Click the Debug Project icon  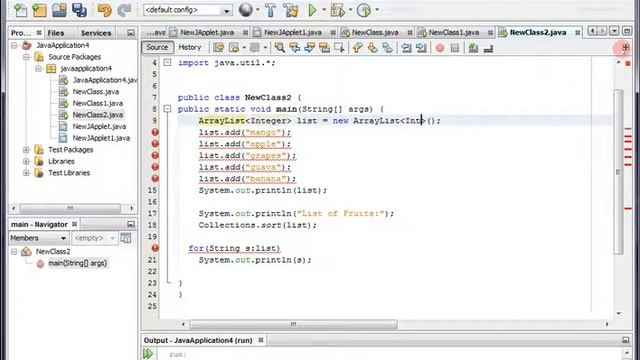pos(338,10)
